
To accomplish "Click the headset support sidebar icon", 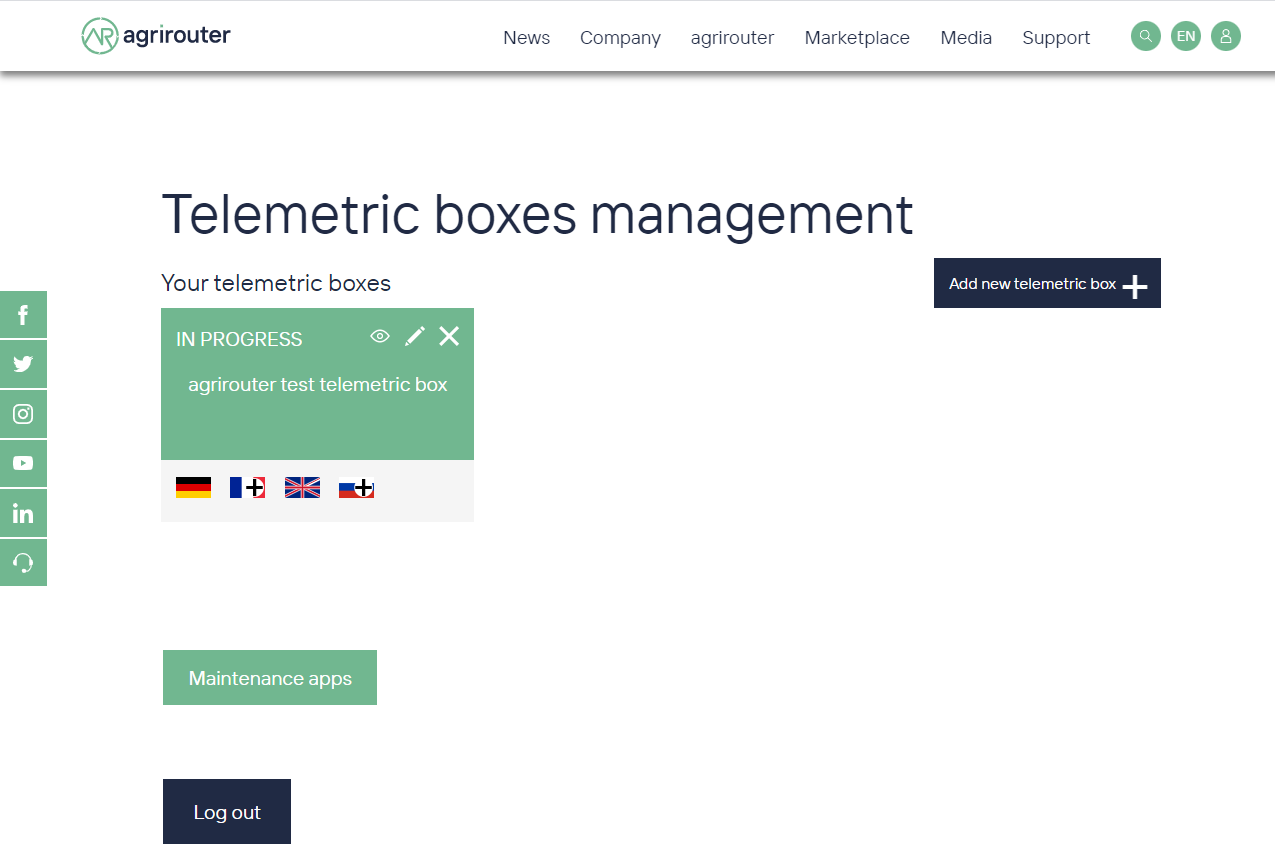I will click(23, 563).
